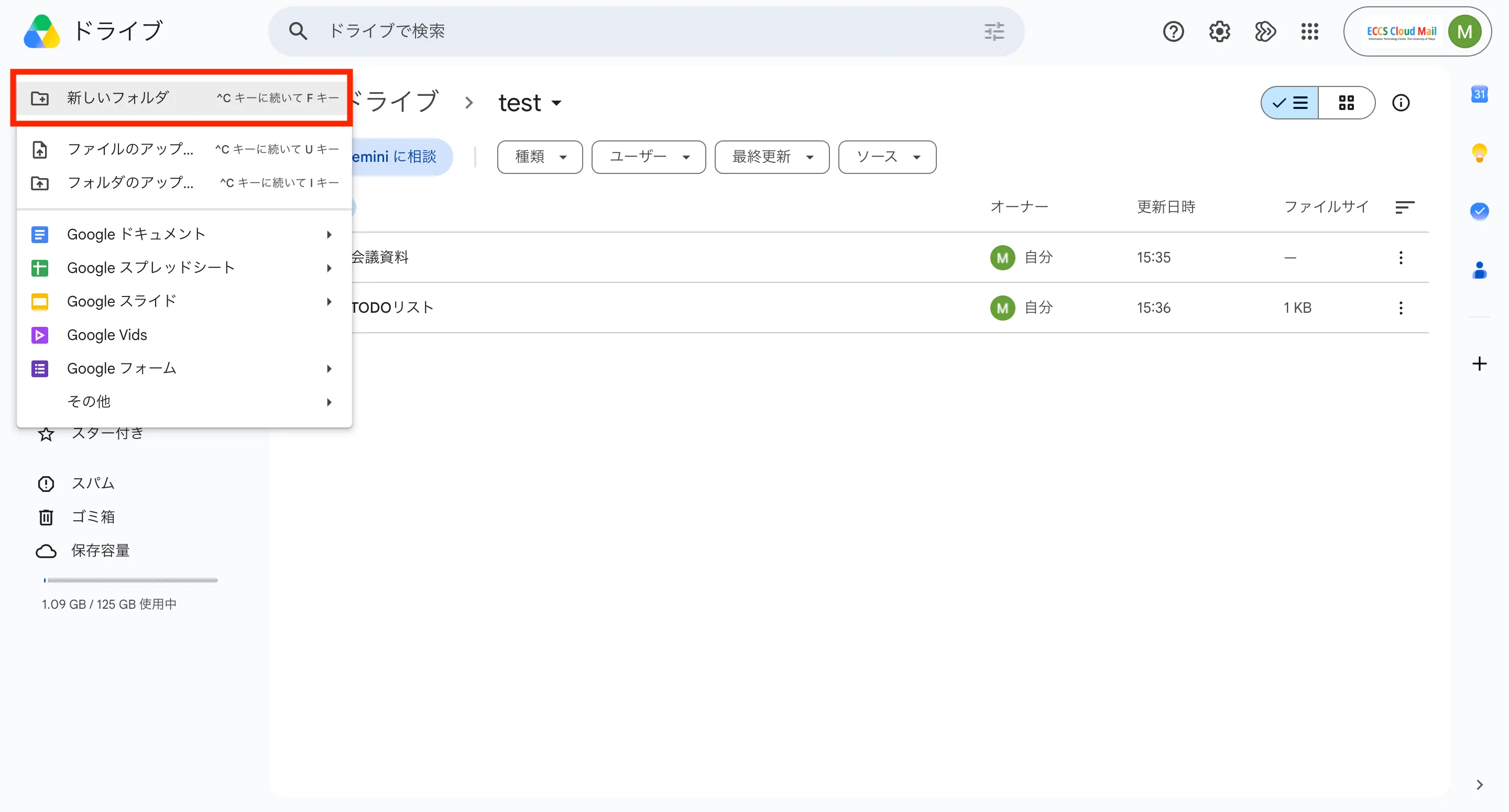Open the ユーザー filter dropdown
The image size is (1509, 812).
pyautogui.click(x=649, y=157)
